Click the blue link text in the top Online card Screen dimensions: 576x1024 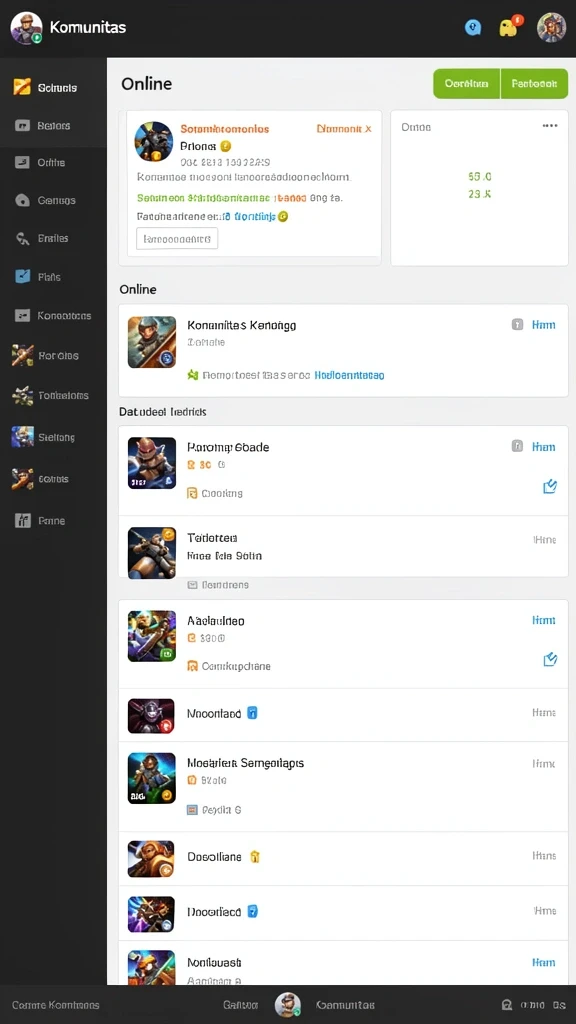255,216
